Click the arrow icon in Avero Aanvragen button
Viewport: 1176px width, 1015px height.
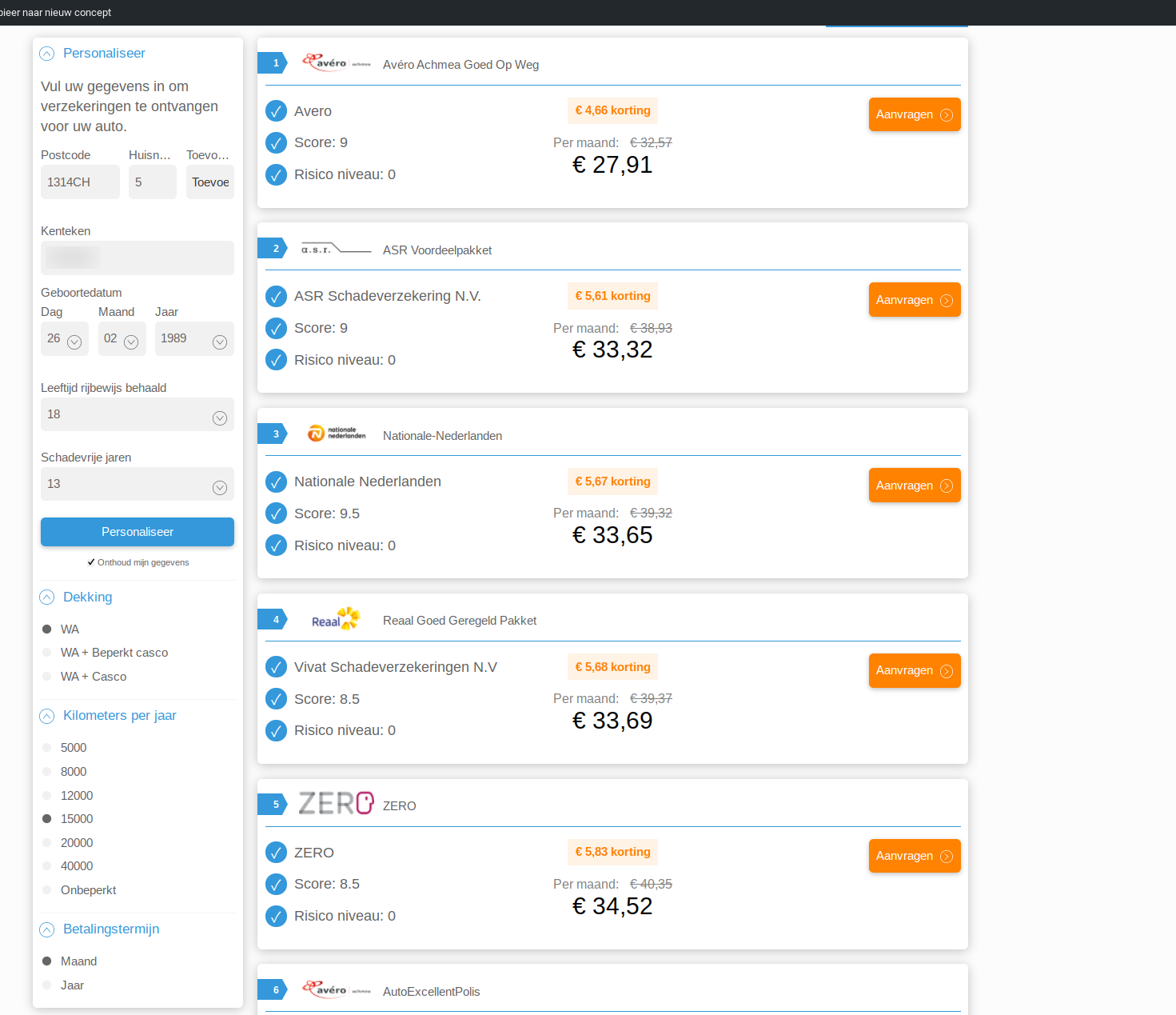[x=947, y=115]
